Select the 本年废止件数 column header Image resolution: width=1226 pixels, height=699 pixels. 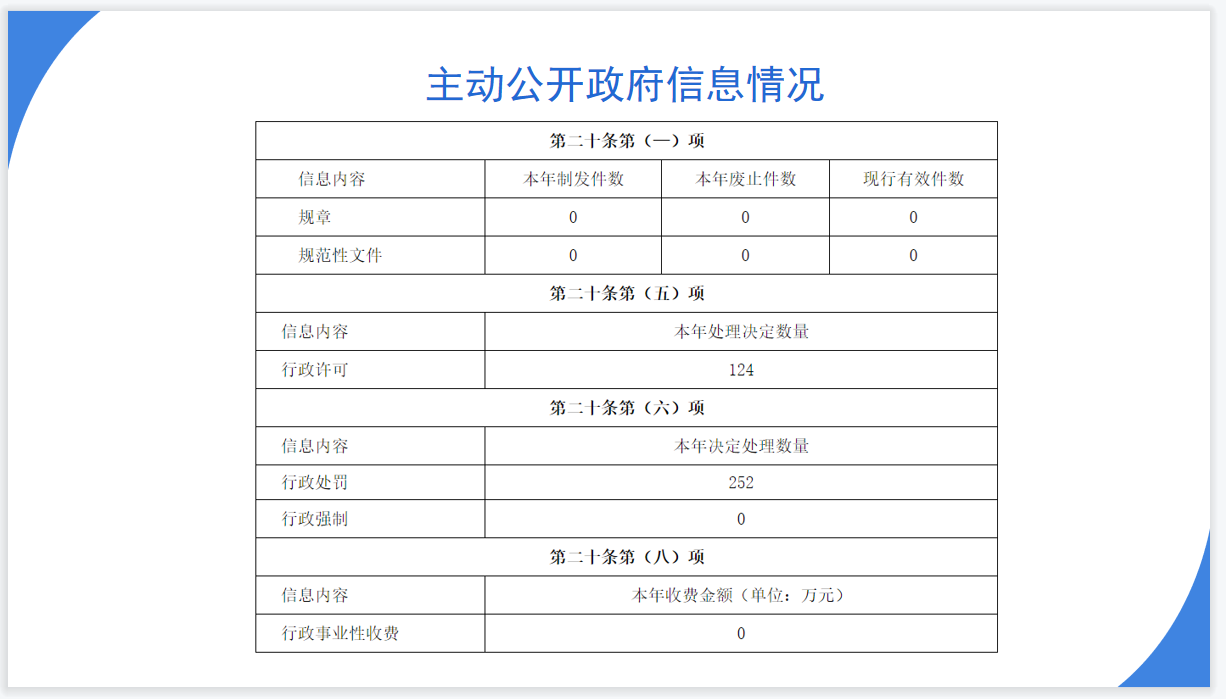(x=745, y=179)
